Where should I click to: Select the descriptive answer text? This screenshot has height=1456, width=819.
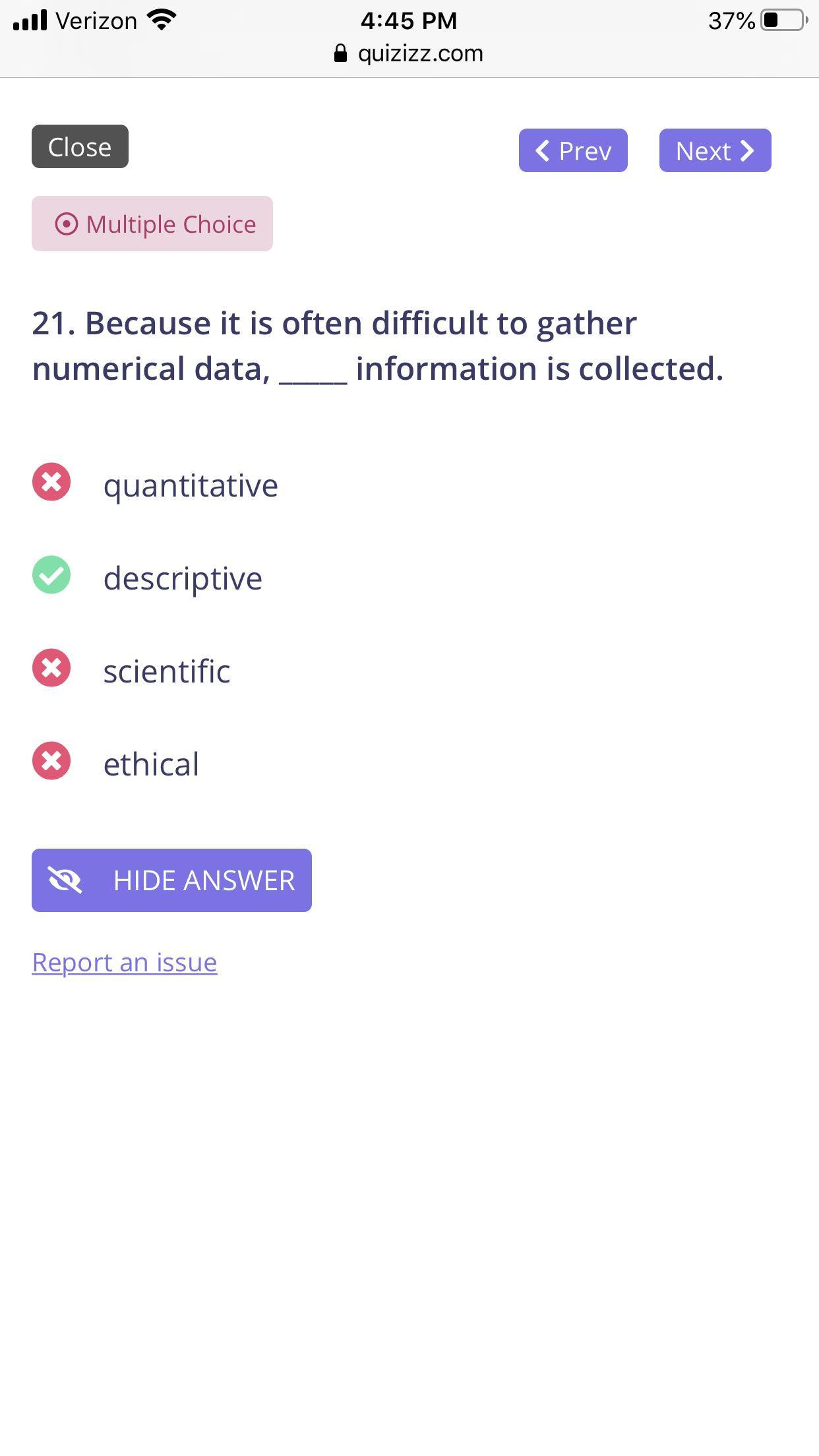(183, 578)
